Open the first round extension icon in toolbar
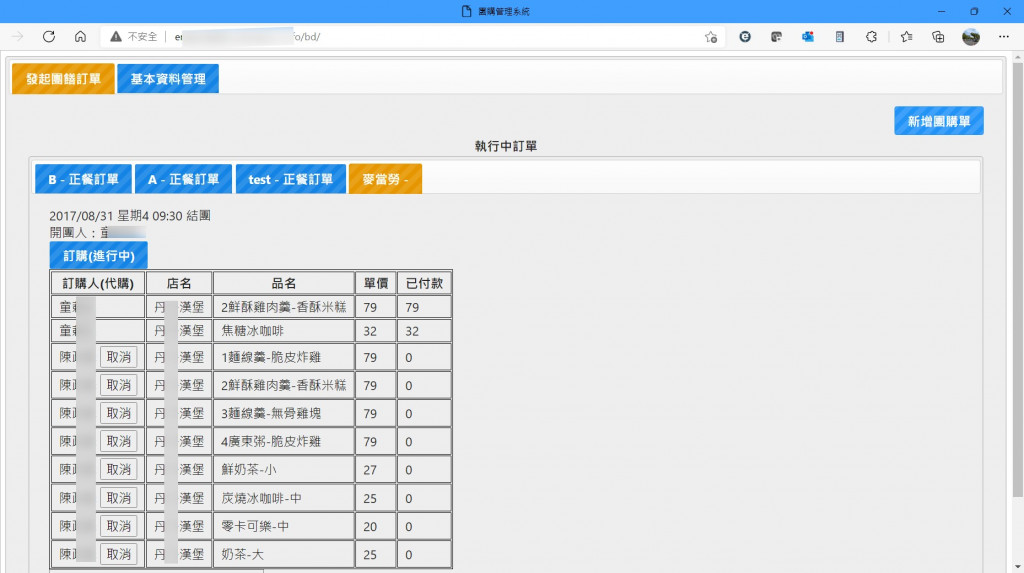 tap(744, 37)
